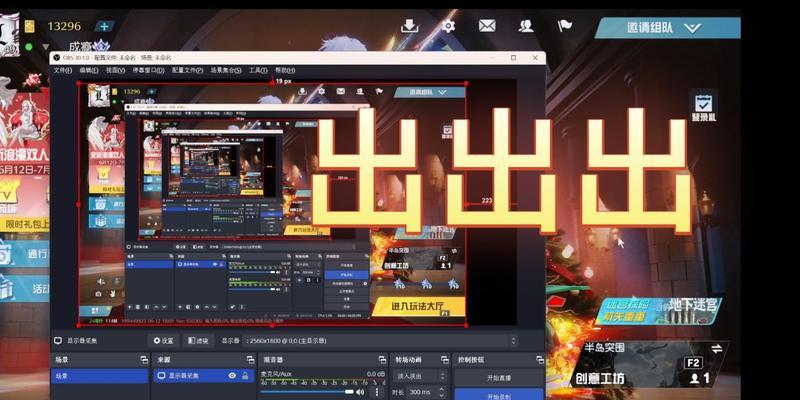Image resolution: width=800 pixels, height=400 pixels.
Task: Open the 麦克风/Aux three-dot options menu
Action: (377, 392)
